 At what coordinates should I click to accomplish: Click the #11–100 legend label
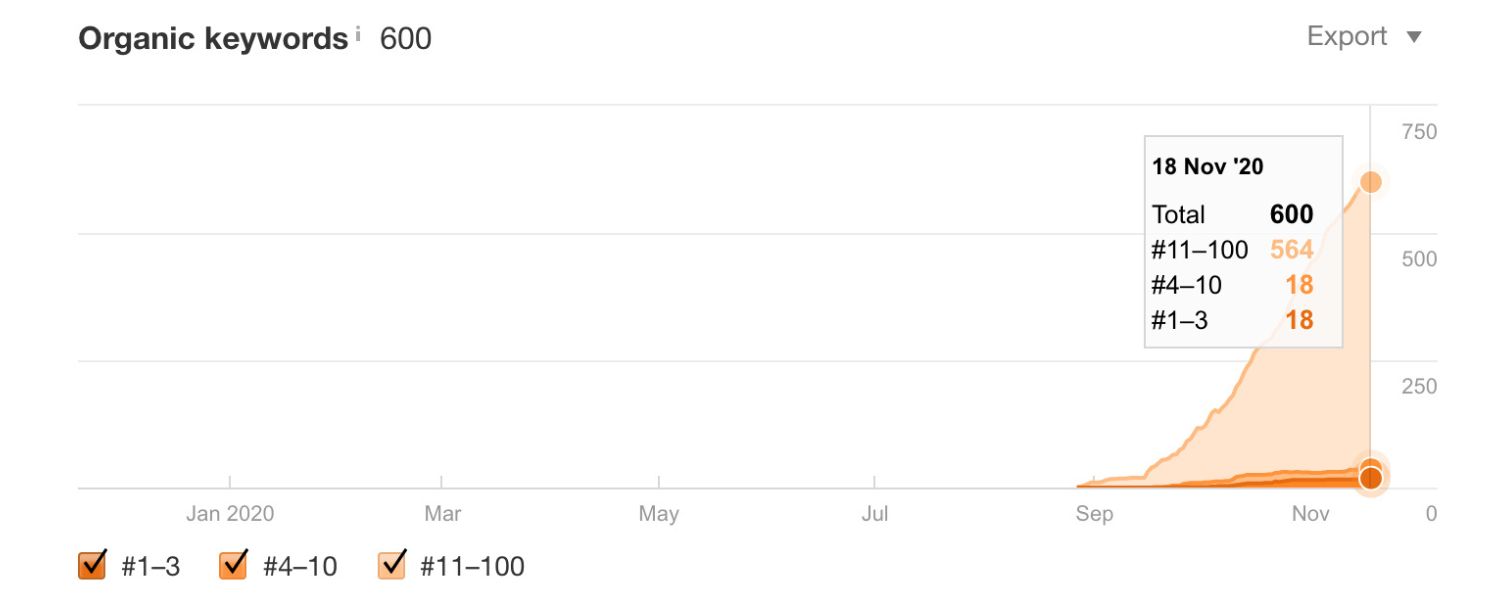(472, 567)
